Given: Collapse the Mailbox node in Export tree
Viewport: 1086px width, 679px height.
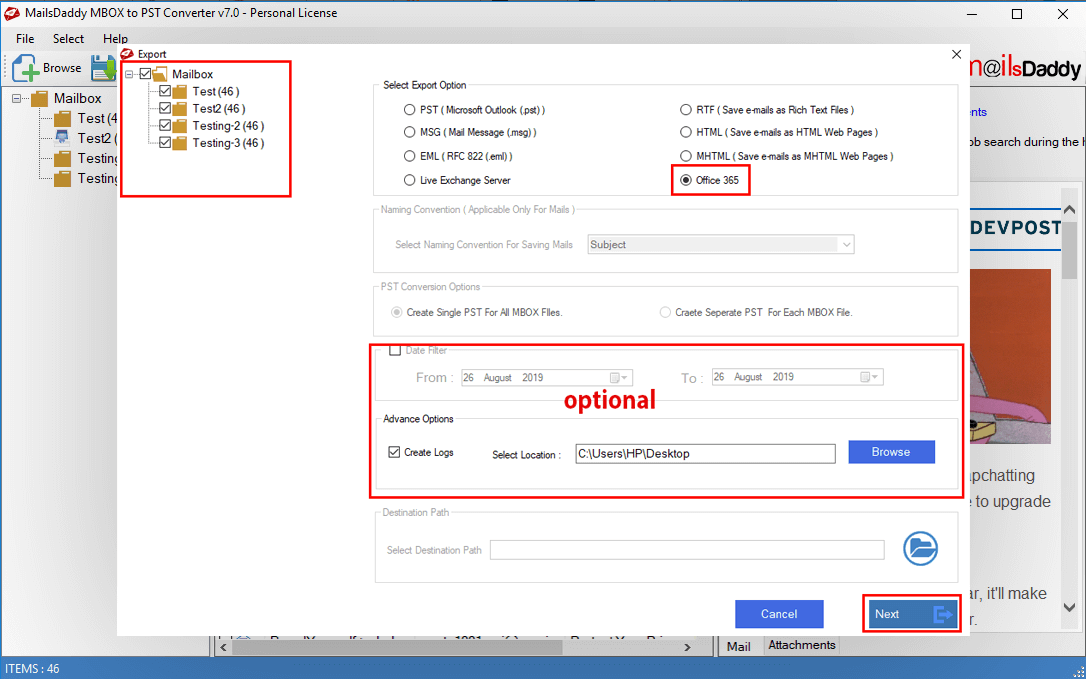Looking at the screenshot, I should pyautogui.click(x=130, y=74).
